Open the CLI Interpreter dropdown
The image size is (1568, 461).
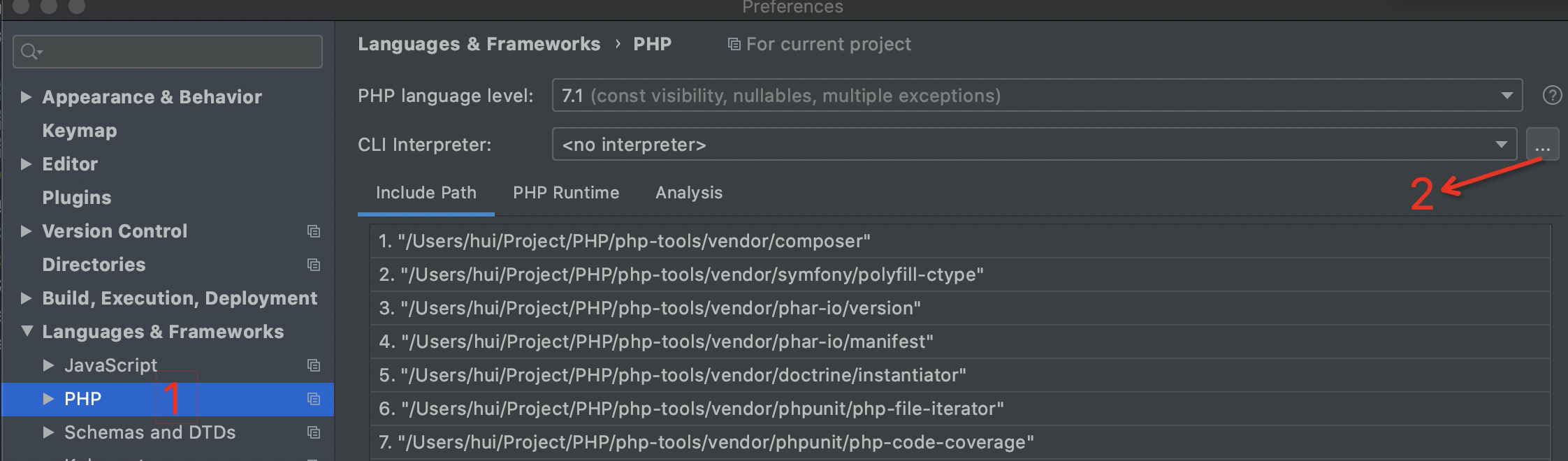point(1500,145)
